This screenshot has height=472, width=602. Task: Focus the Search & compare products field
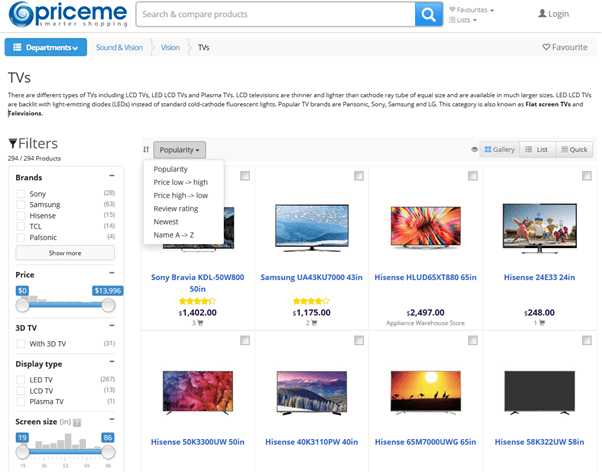275,15
